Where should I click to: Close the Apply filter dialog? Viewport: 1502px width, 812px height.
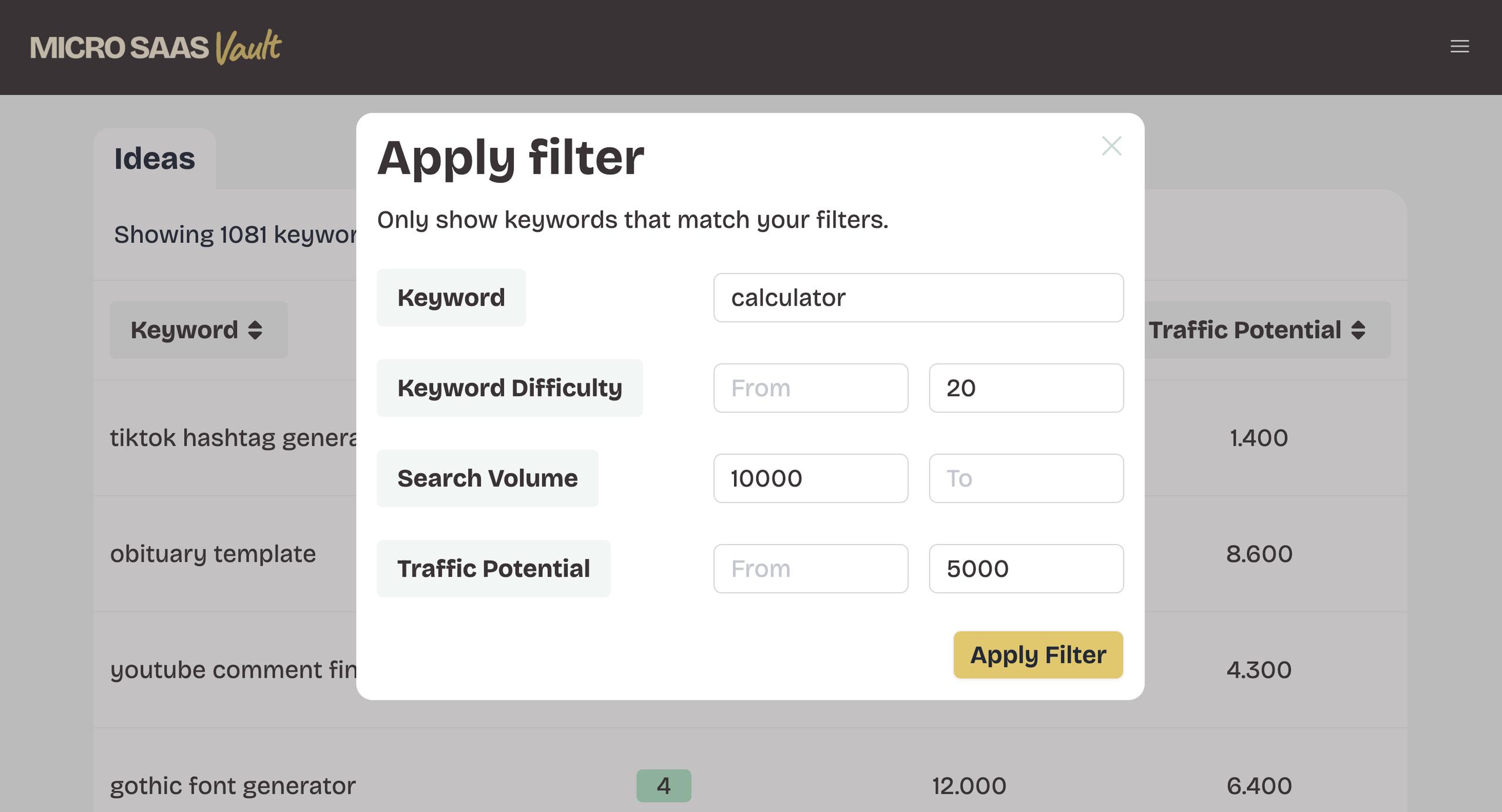tap(1111, 146)
